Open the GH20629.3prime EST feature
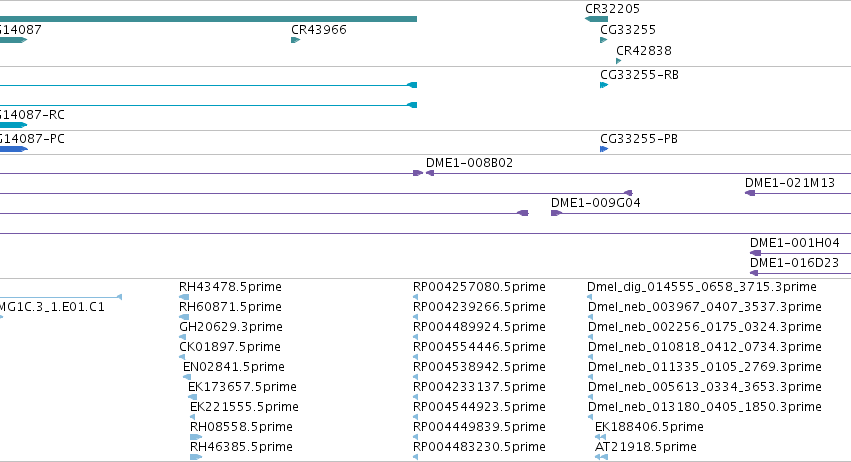 tap(231, 326)
